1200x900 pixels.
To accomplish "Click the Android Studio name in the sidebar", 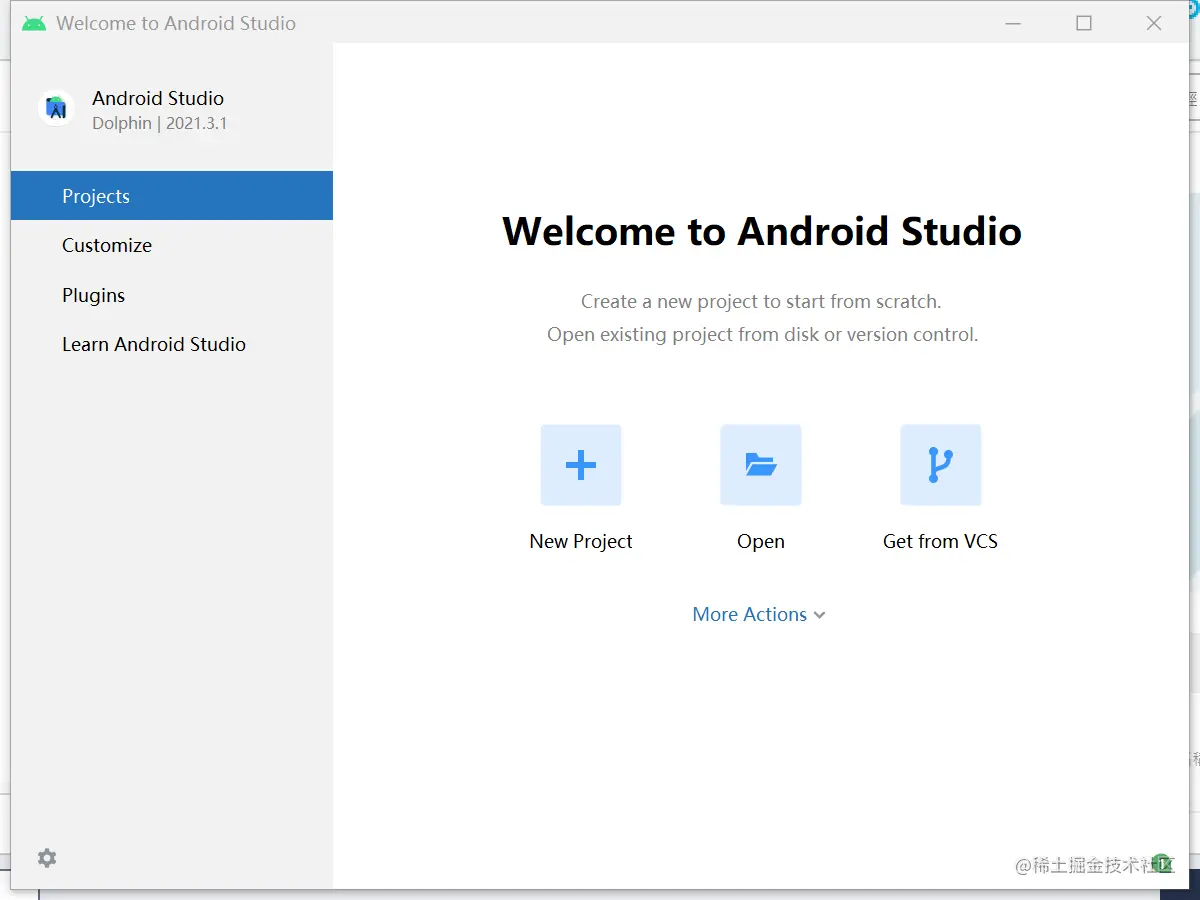I will tap(158, 98).
